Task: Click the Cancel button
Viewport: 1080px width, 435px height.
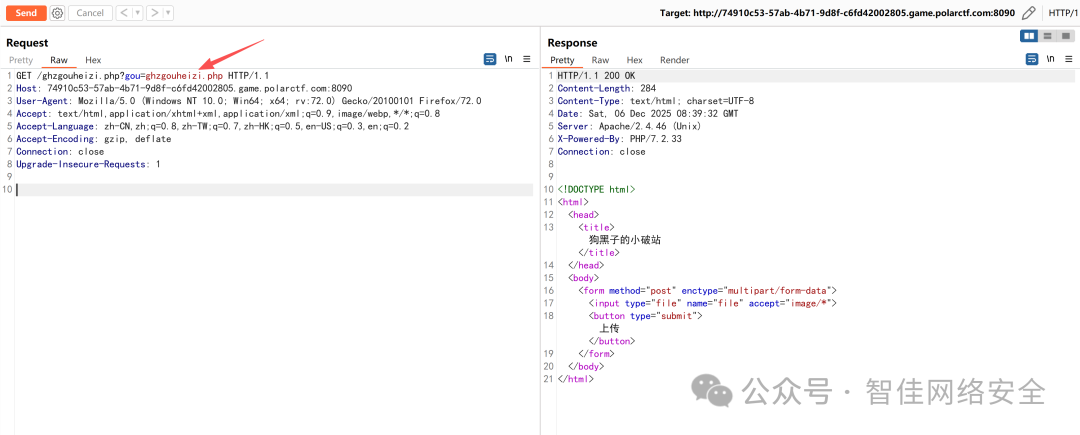Action: coord(90,12)
